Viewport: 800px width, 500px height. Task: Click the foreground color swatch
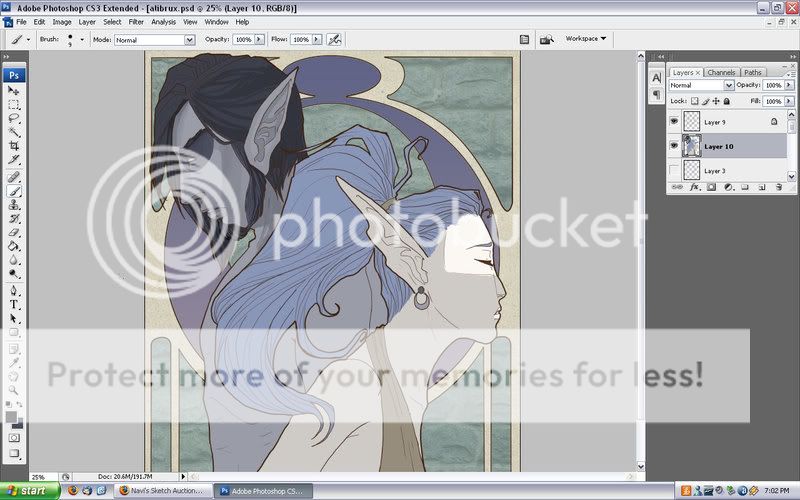pyautogui.click(x=11, y=415)
